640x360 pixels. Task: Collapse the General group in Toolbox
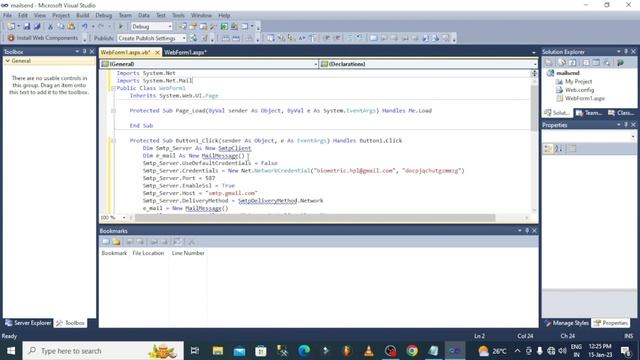click(x=7, y=61)
